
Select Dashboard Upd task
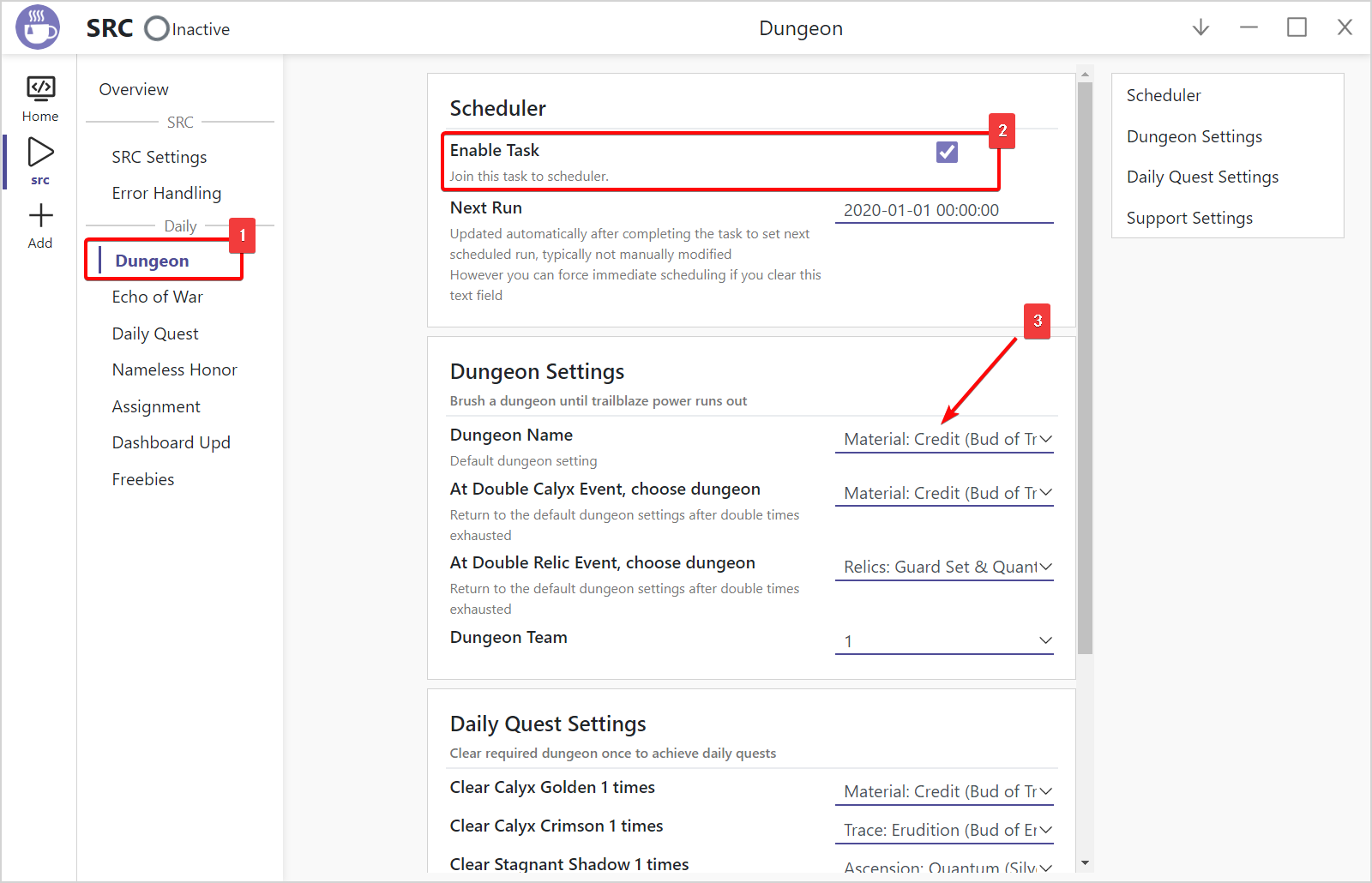pyautogui.click(x=171, y=442)
